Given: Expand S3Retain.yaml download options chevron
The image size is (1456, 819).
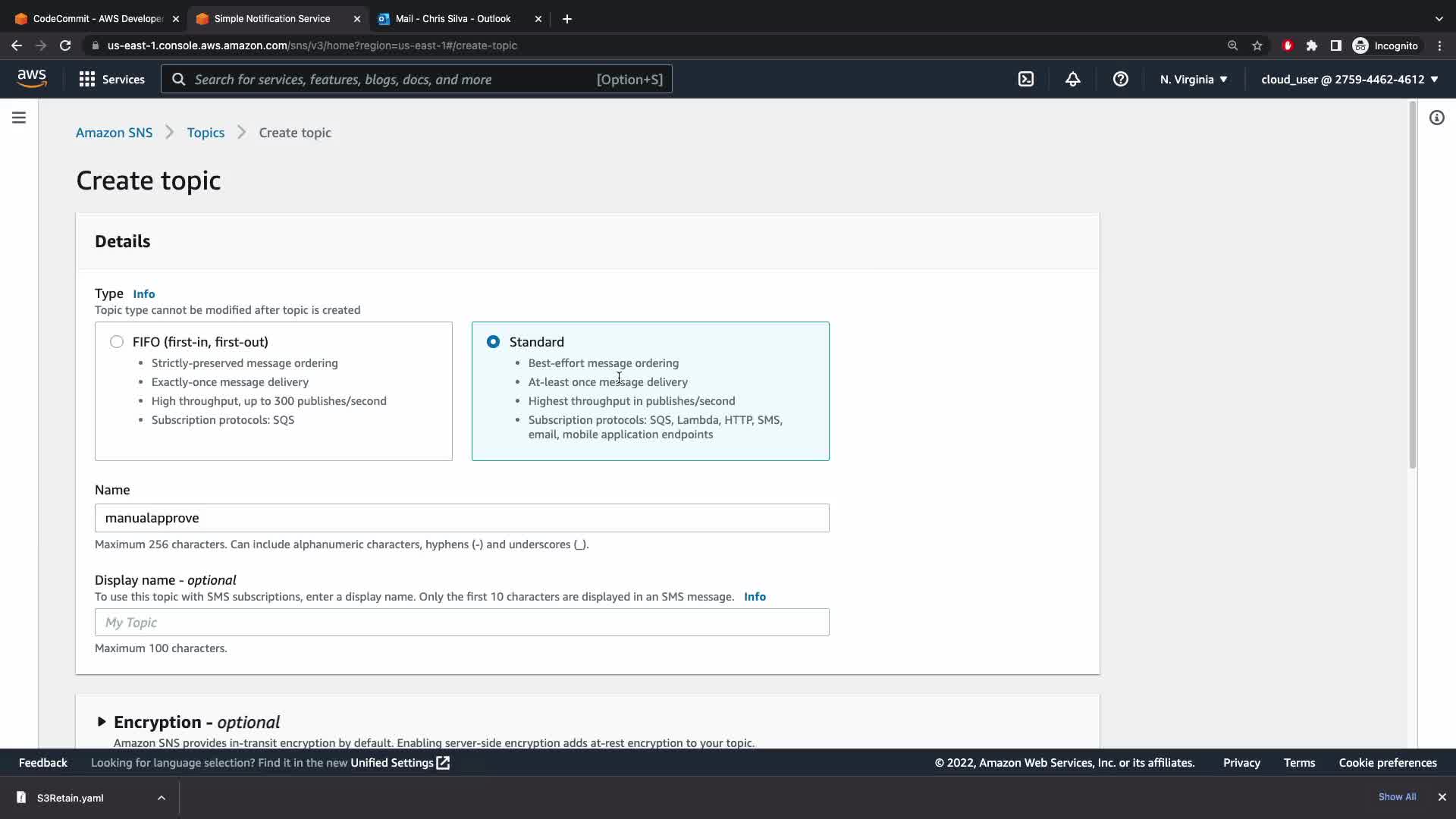Looking at the screenshot, I should click(162, 798).
